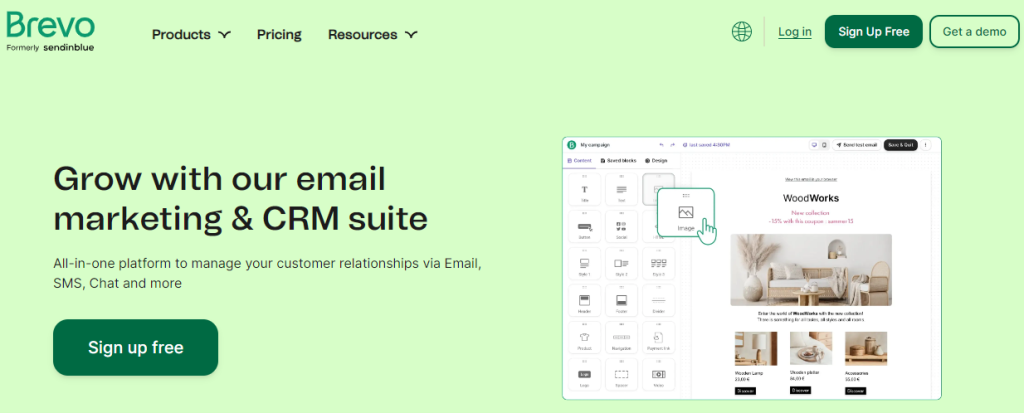Click the Brevo logo in the header

[x=50, y=25]
